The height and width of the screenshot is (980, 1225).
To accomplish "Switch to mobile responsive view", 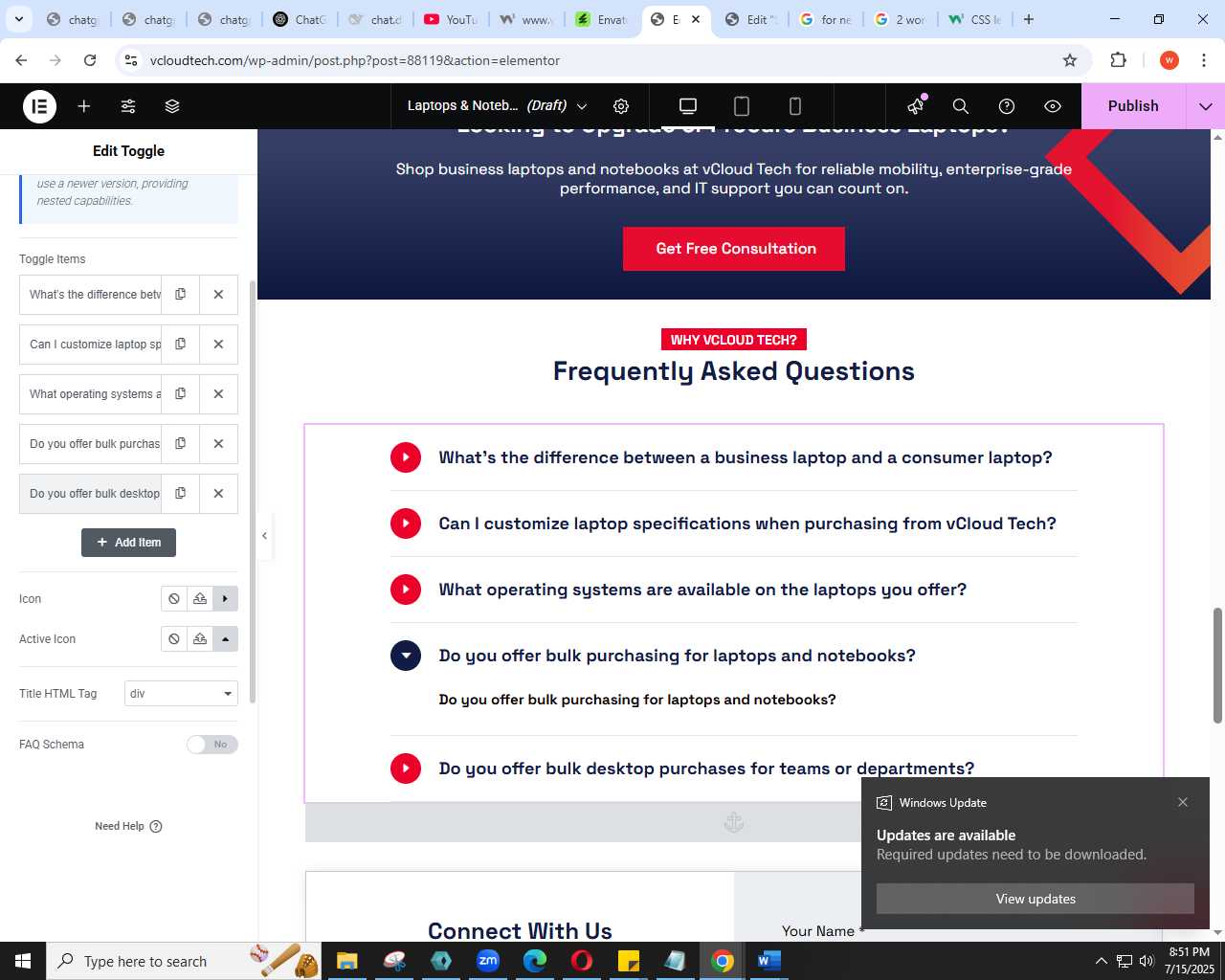I will pos(795,106).
